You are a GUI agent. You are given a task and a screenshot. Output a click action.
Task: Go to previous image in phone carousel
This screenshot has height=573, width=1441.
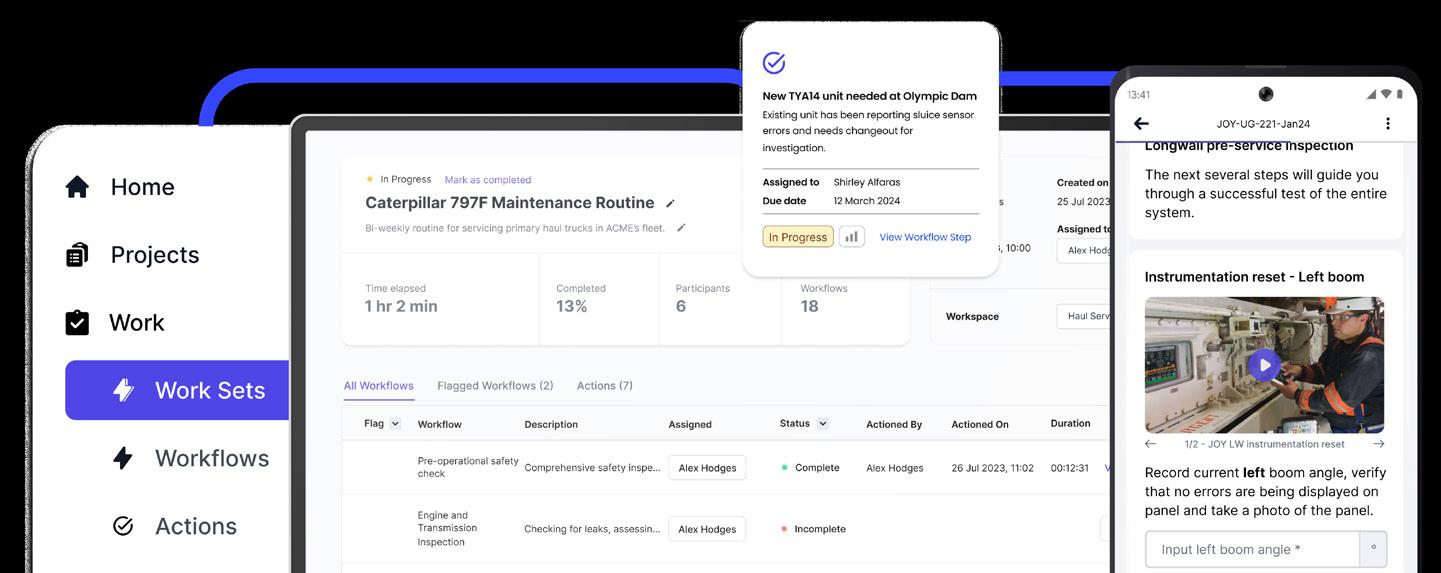[x=1151, y=444]
